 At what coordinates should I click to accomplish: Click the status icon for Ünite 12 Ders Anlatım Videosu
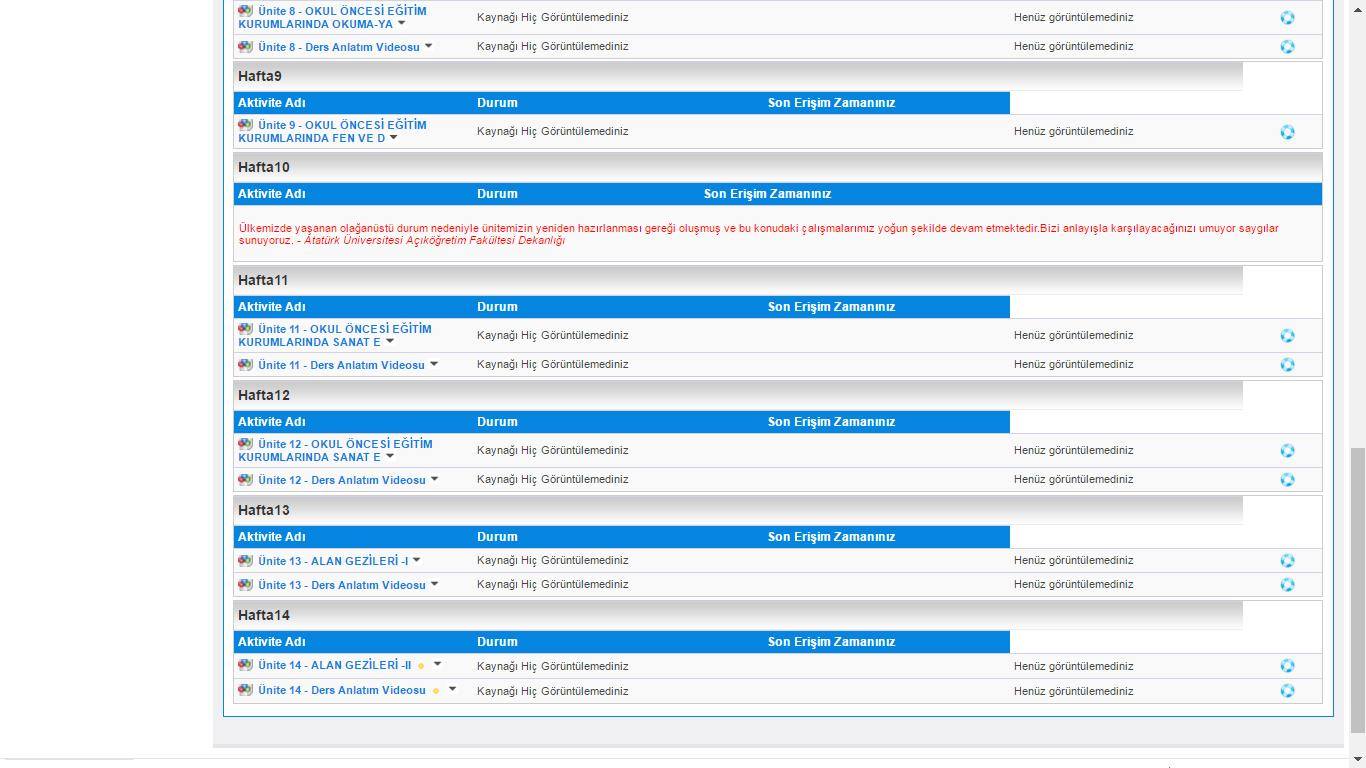point(1287,480)
